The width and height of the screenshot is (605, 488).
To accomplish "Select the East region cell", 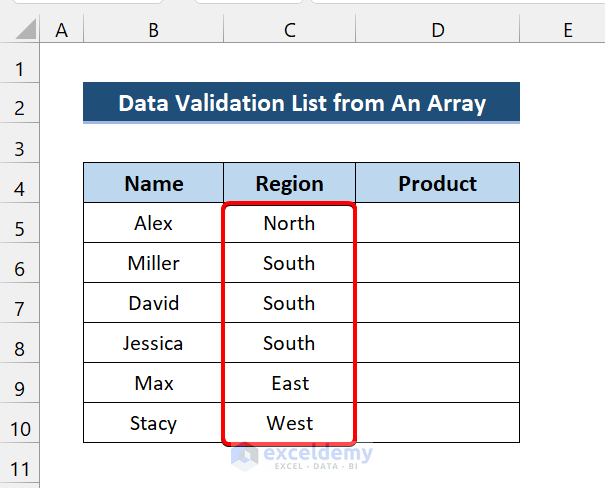I will point(289,383).
